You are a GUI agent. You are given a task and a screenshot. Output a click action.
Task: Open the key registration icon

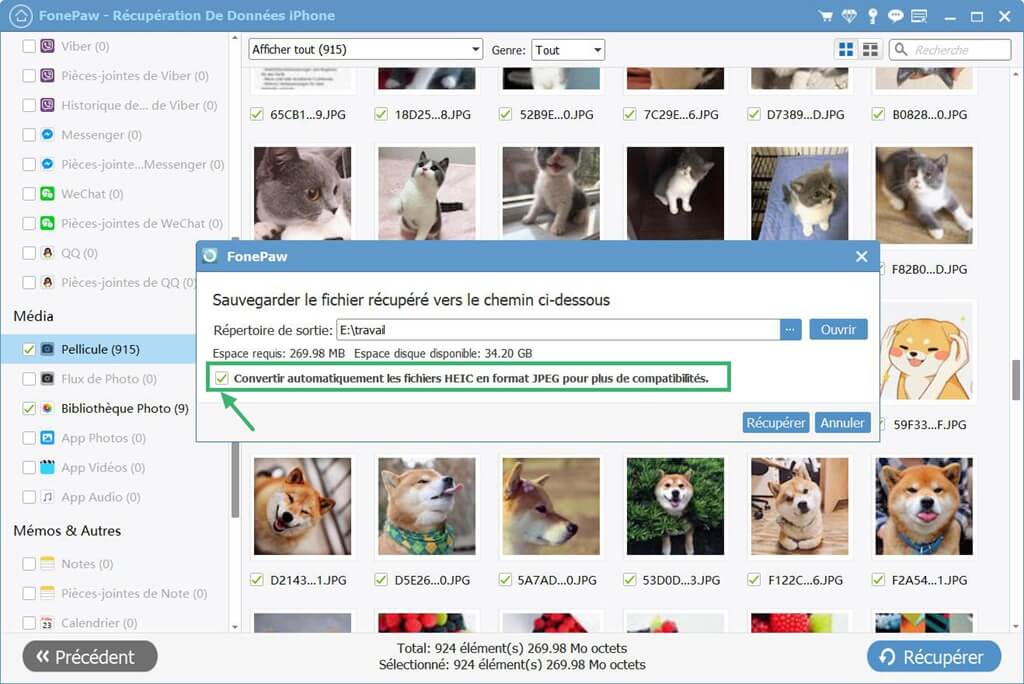pyautogui.click(x=872, y=16)
